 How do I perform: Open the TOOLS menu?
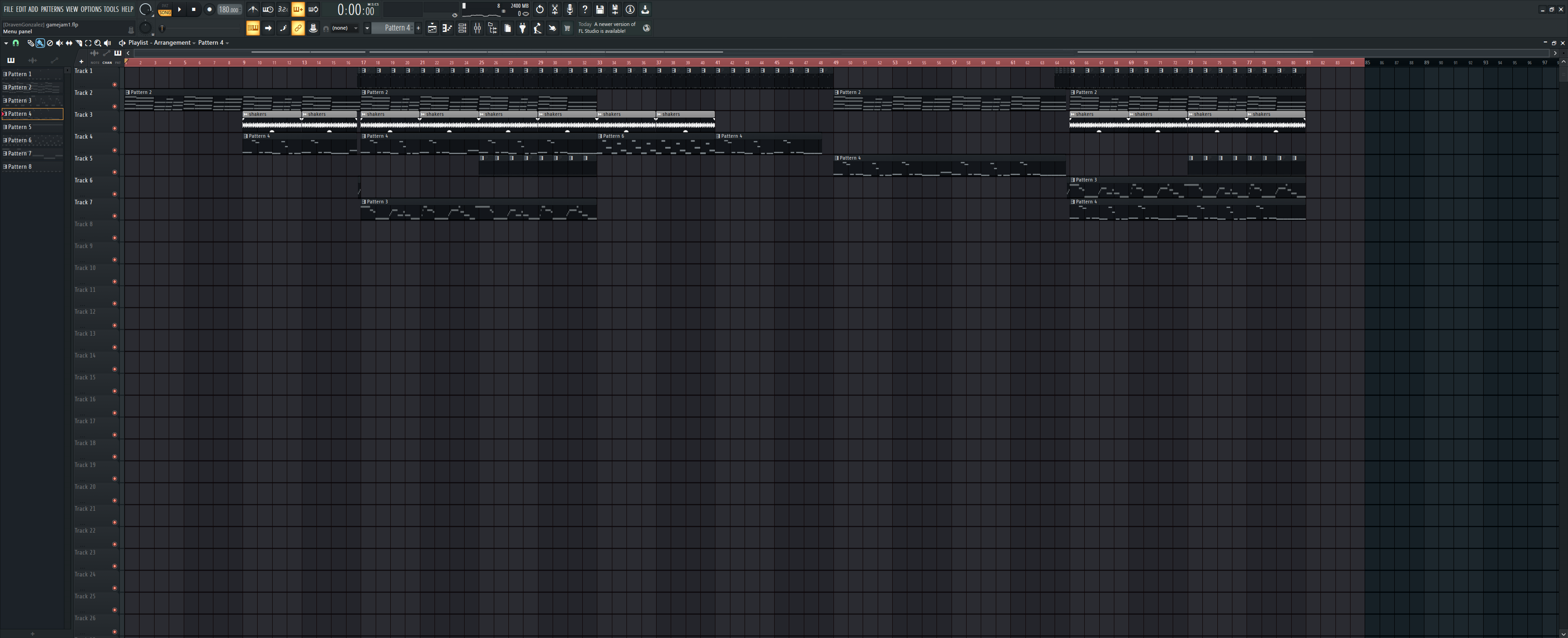(x=111, y=9)
